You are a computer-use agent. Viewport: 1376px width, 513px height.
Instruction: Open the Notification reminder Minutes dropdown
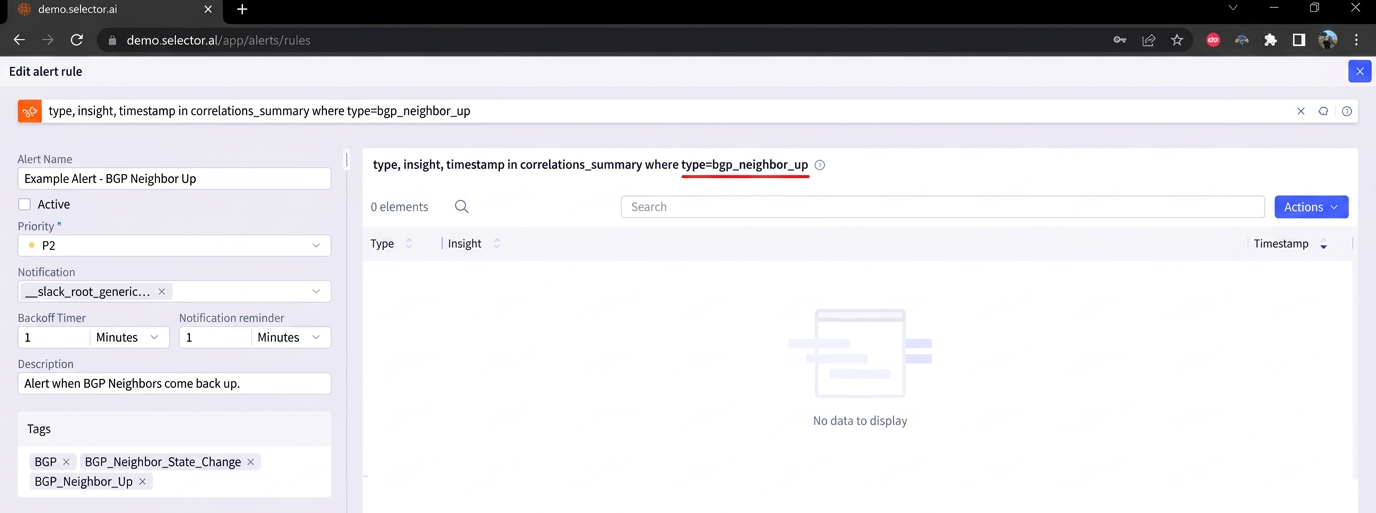pyautogui.click(x=290, y=337)
